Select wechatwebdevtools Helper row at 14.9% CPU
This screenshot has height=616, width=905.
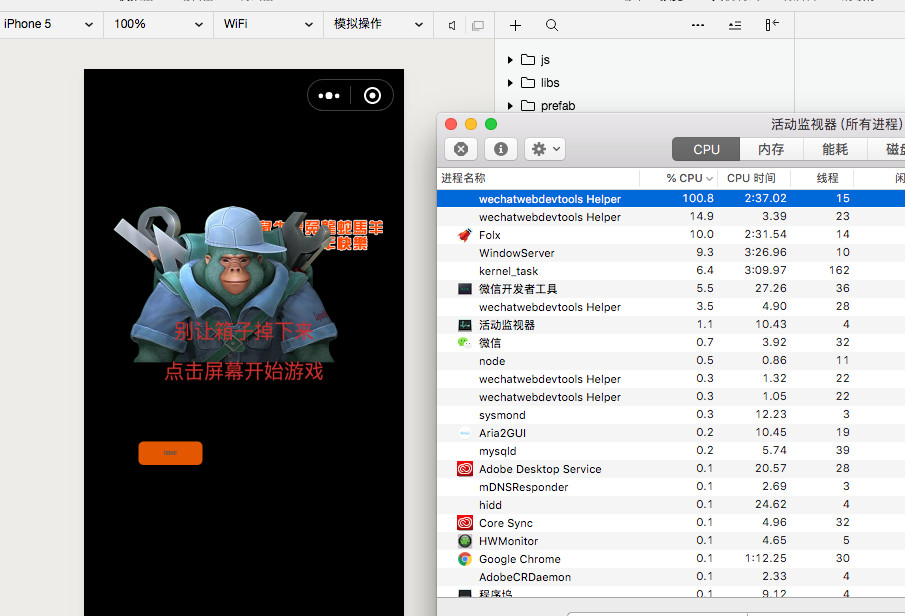[671, 216]
